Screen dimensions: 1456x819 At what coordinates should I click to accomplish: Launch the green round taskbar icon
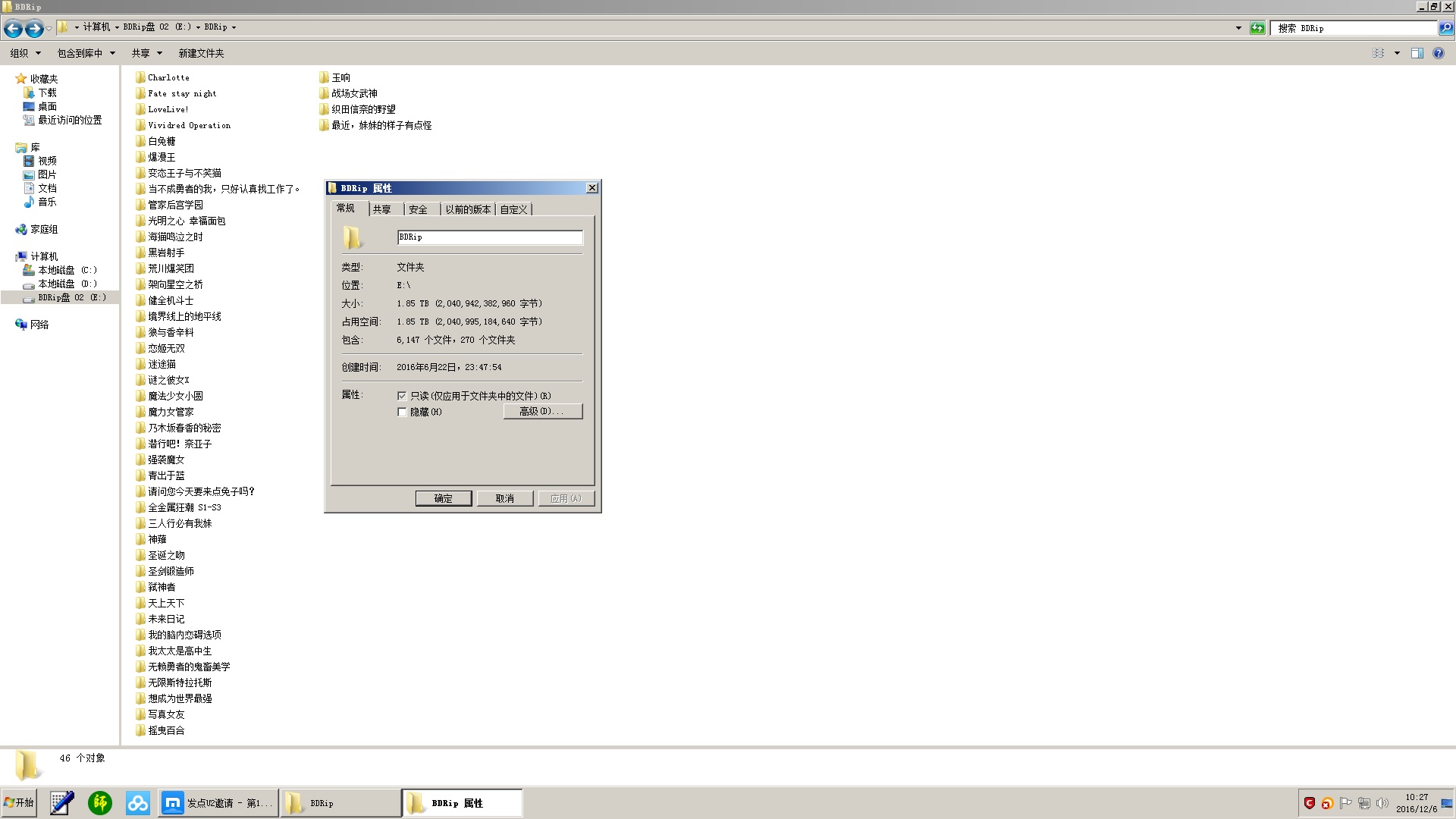click(100, 803)
